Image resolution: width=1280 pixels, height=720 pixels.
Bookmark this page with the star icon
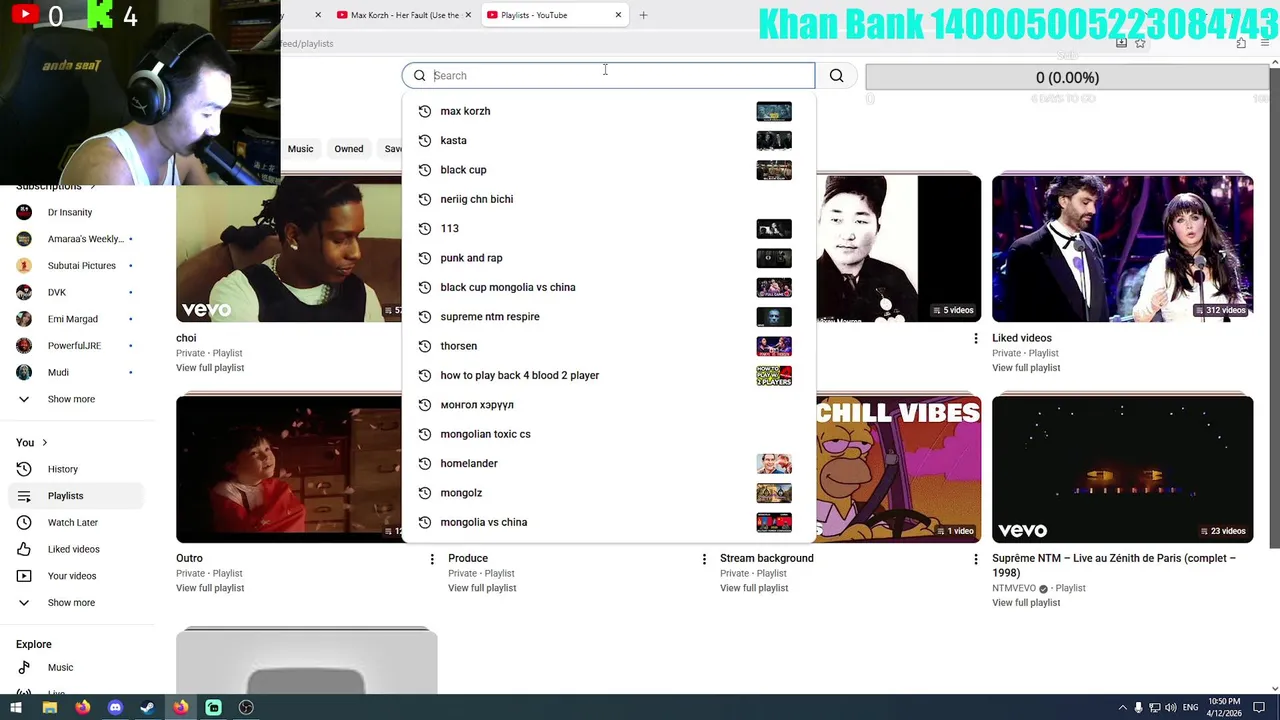[x=1140, y=43]
